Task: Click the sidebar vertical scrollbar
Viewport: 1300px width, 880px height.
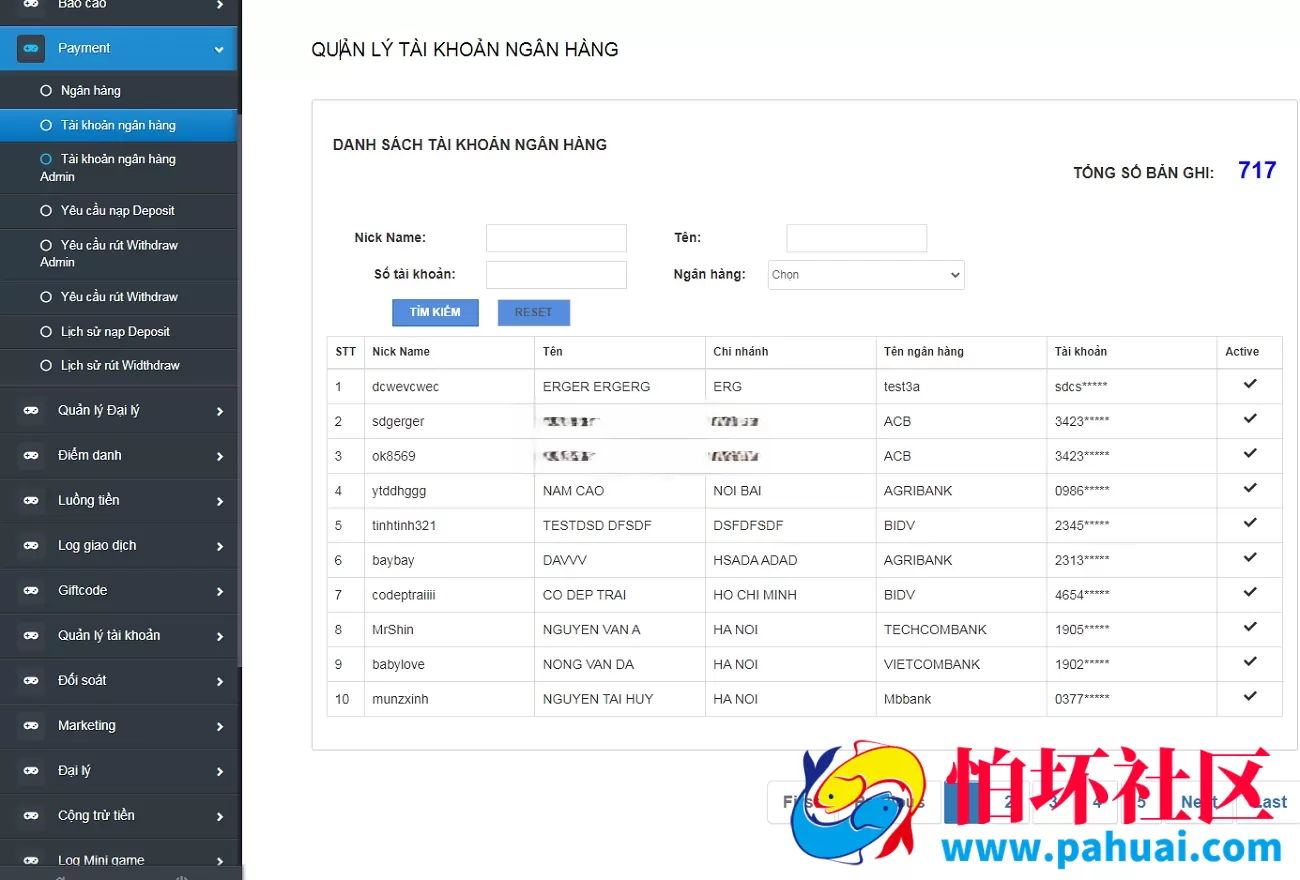Action: pyautogui.click(x=240, y=390)
